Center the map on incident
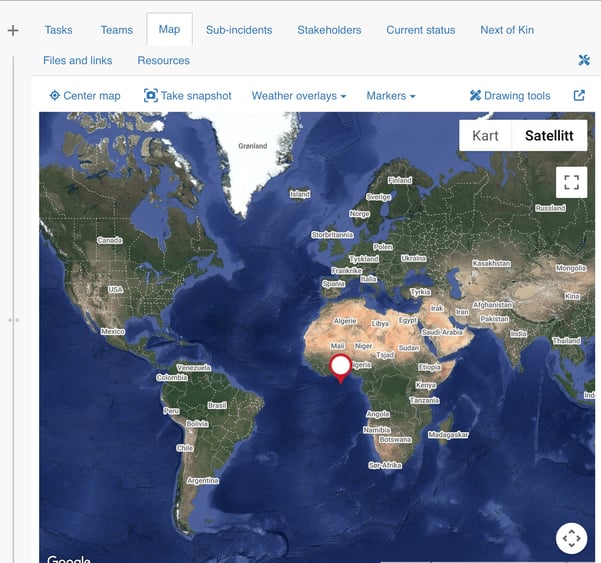Image resolution: width=601 pixels, height=563 pixels. [x=85, y=96]
